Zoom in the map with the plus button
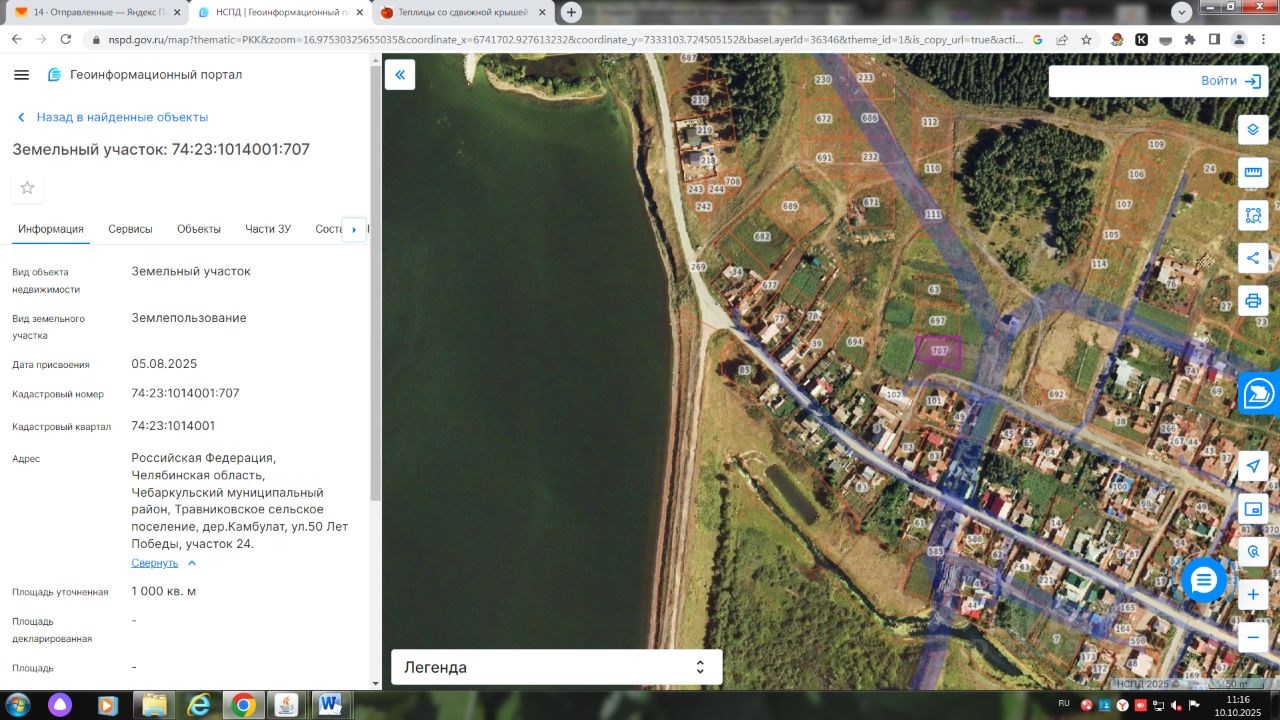 pos(1253,595)
